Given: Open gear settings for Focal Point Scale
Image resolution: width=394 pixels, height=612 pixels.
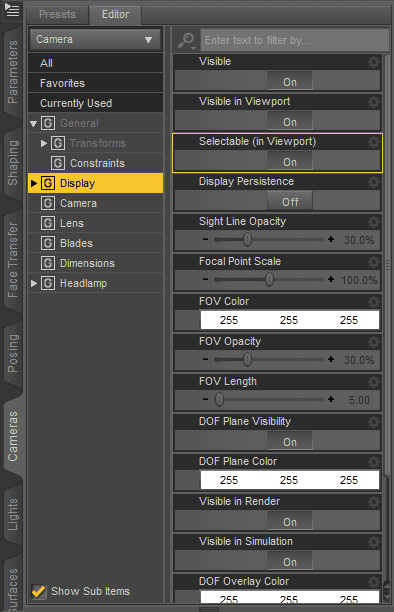Looking at the screenshot, I should [x=374, y=262].
